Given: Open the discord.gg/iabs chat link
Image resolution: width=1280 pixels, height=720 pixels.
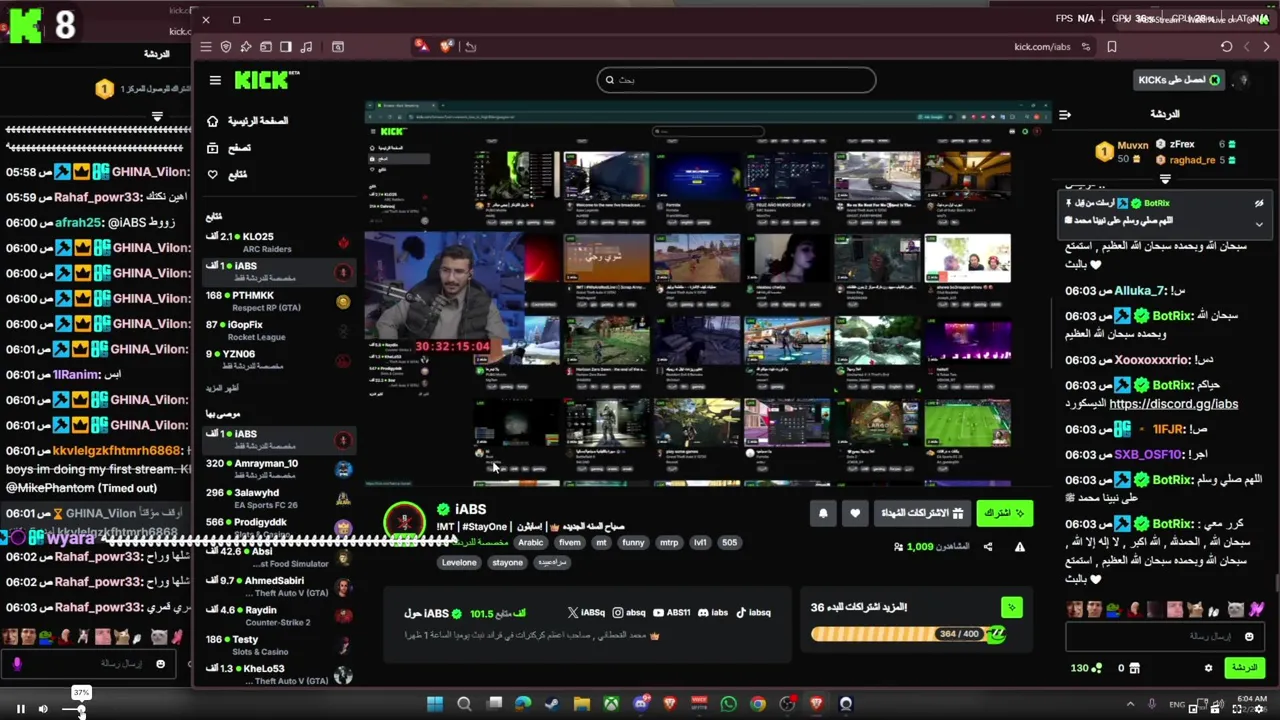Looking at the screenshot, I should (x=1174, y=404).
